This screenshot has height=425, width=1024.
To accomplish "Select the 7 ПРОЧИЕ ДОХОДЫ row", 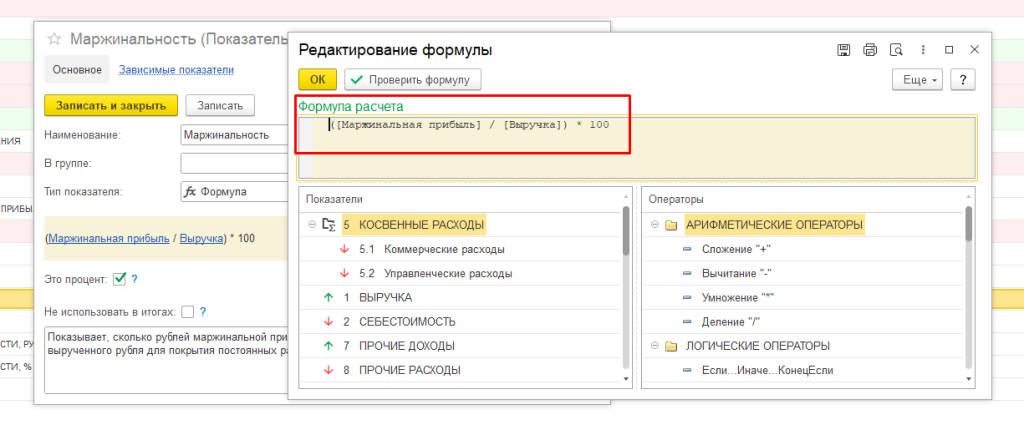I will [460, 346].
